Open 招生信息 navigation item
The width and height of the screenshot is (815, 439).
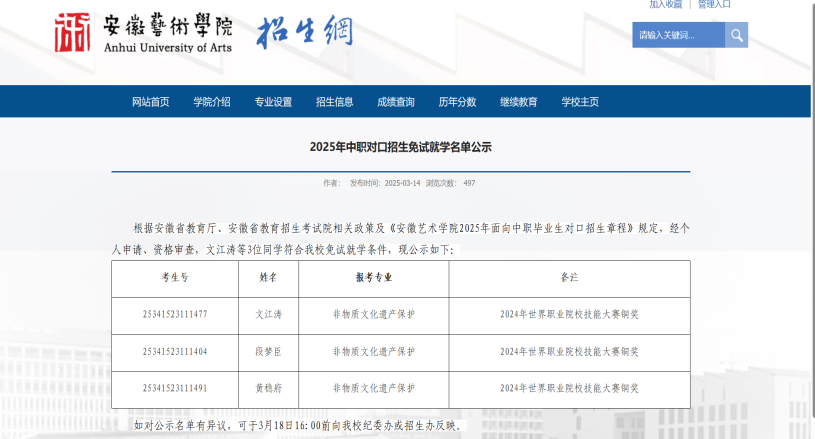pyautogui.click(x=334, y=102)
